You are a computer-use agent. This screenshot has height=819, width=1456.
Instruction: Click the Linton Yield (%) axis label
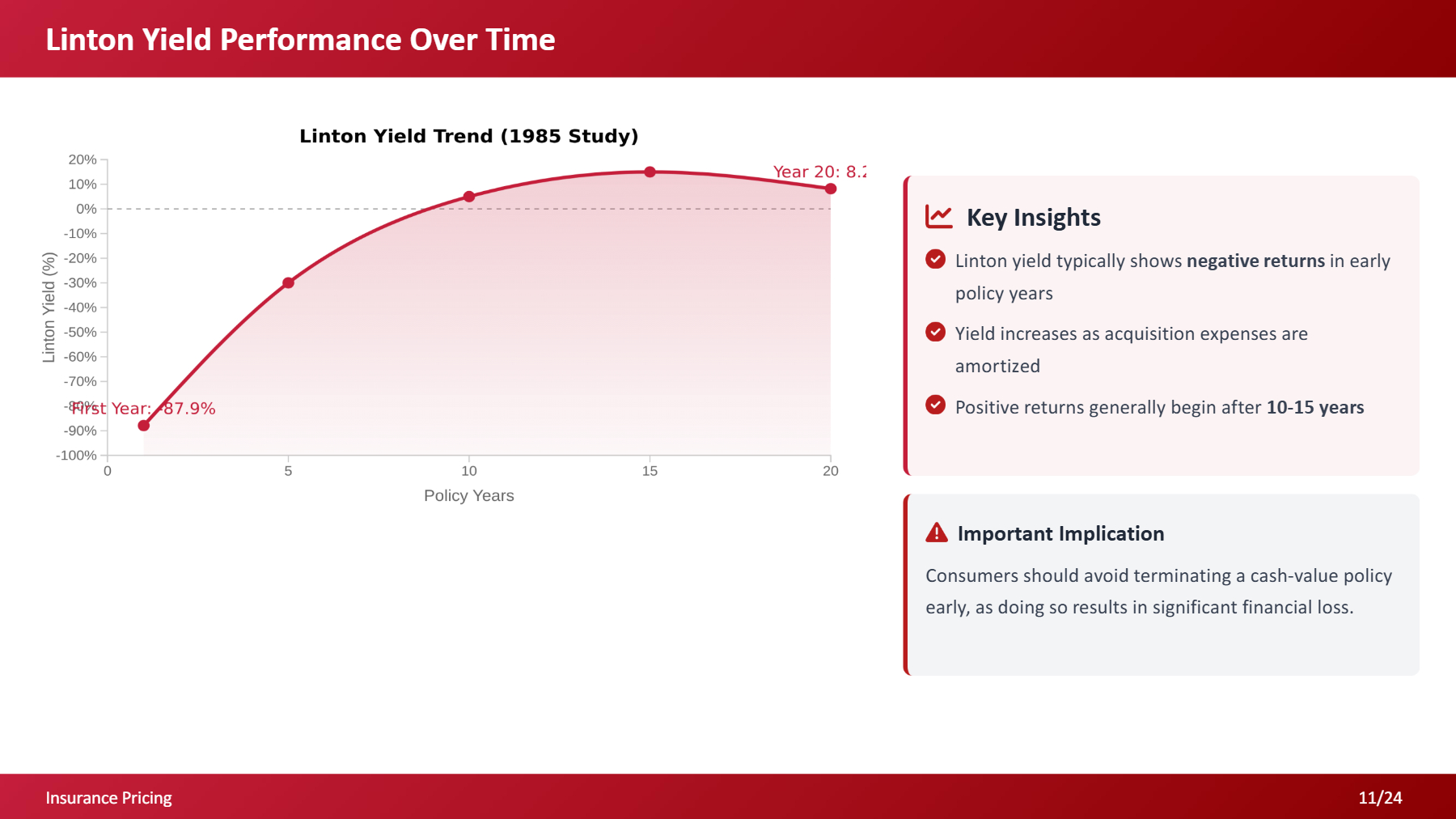pos(49,308)
